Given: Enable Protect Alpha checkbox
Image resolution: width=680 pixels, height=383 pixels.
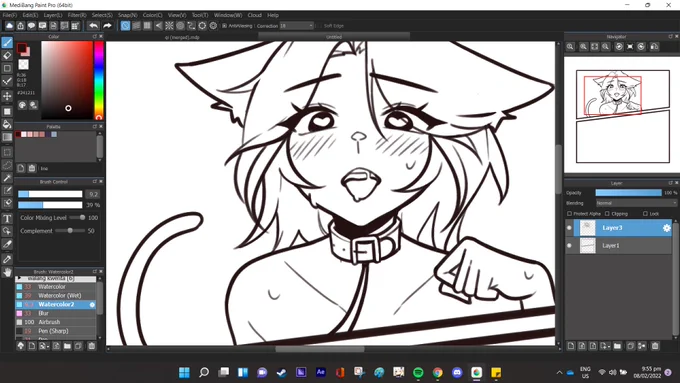Looking at the screenshot, I should pos(569,213).
